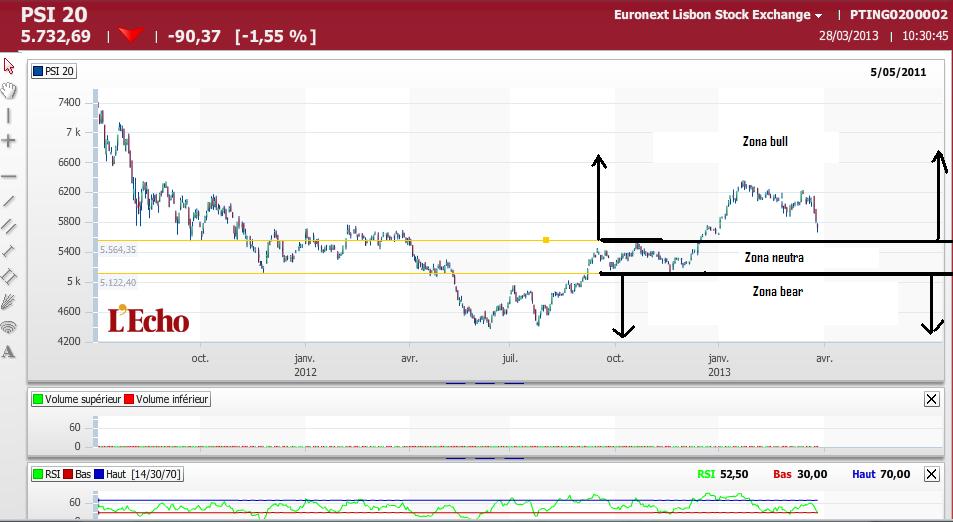Click the red down-trend arrow indicator
This screenshot has height=522, width=953.
[x=131, y=35]
